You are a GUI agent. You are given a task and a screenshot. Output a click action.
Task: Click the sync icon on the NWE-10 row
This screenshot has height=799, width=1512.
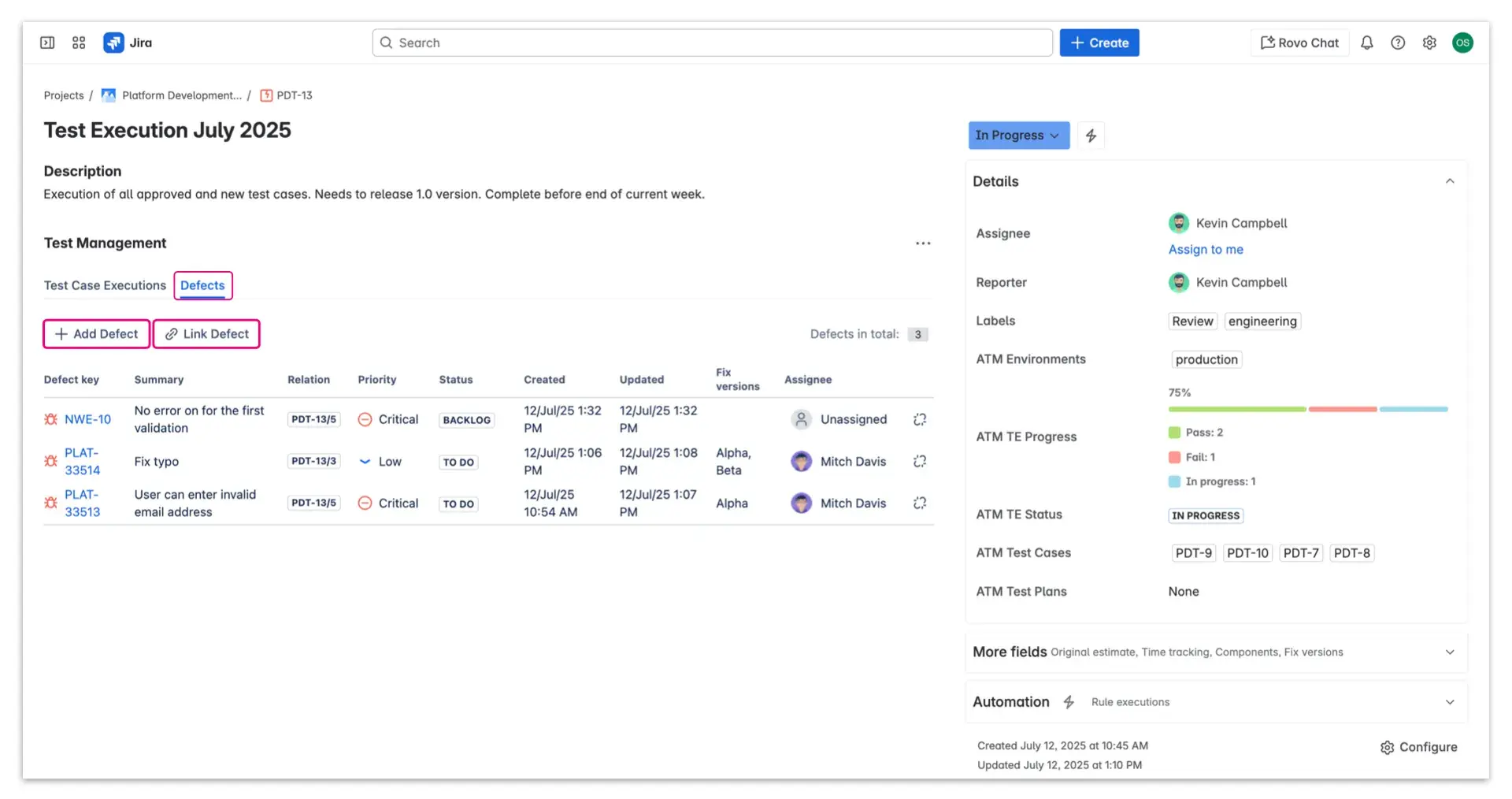tap(919, 419)
